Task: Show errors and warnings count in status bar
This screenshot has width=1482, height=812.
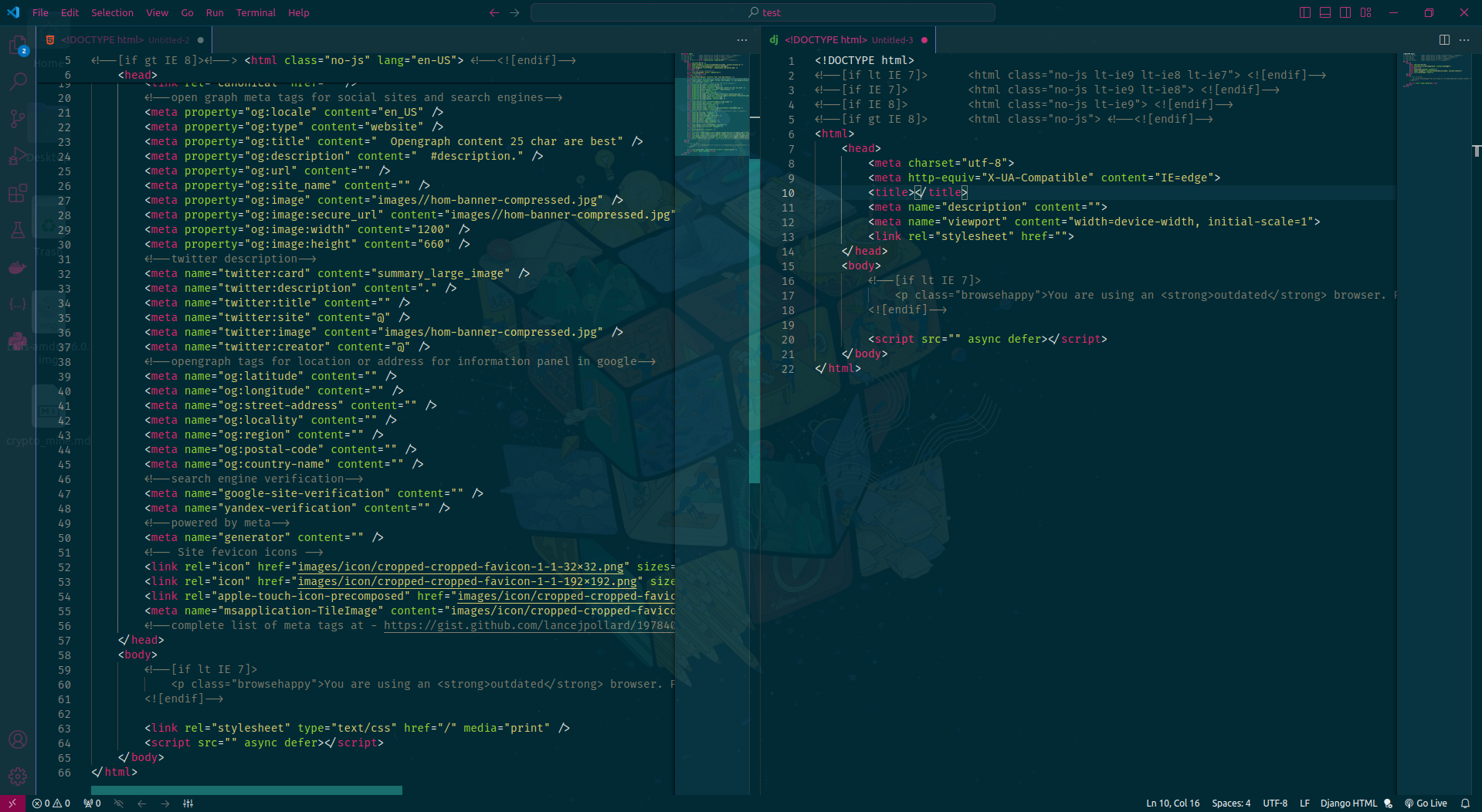Action: click(x=51, y=804)
